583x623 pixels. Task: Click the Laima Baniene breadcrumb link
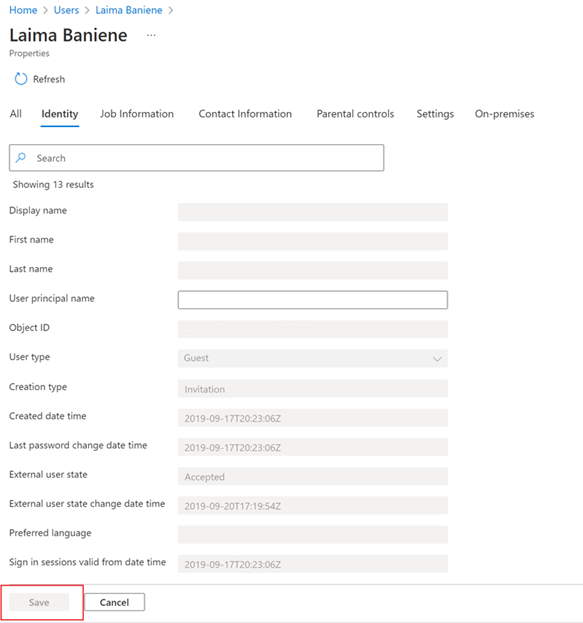click(129, 10)
